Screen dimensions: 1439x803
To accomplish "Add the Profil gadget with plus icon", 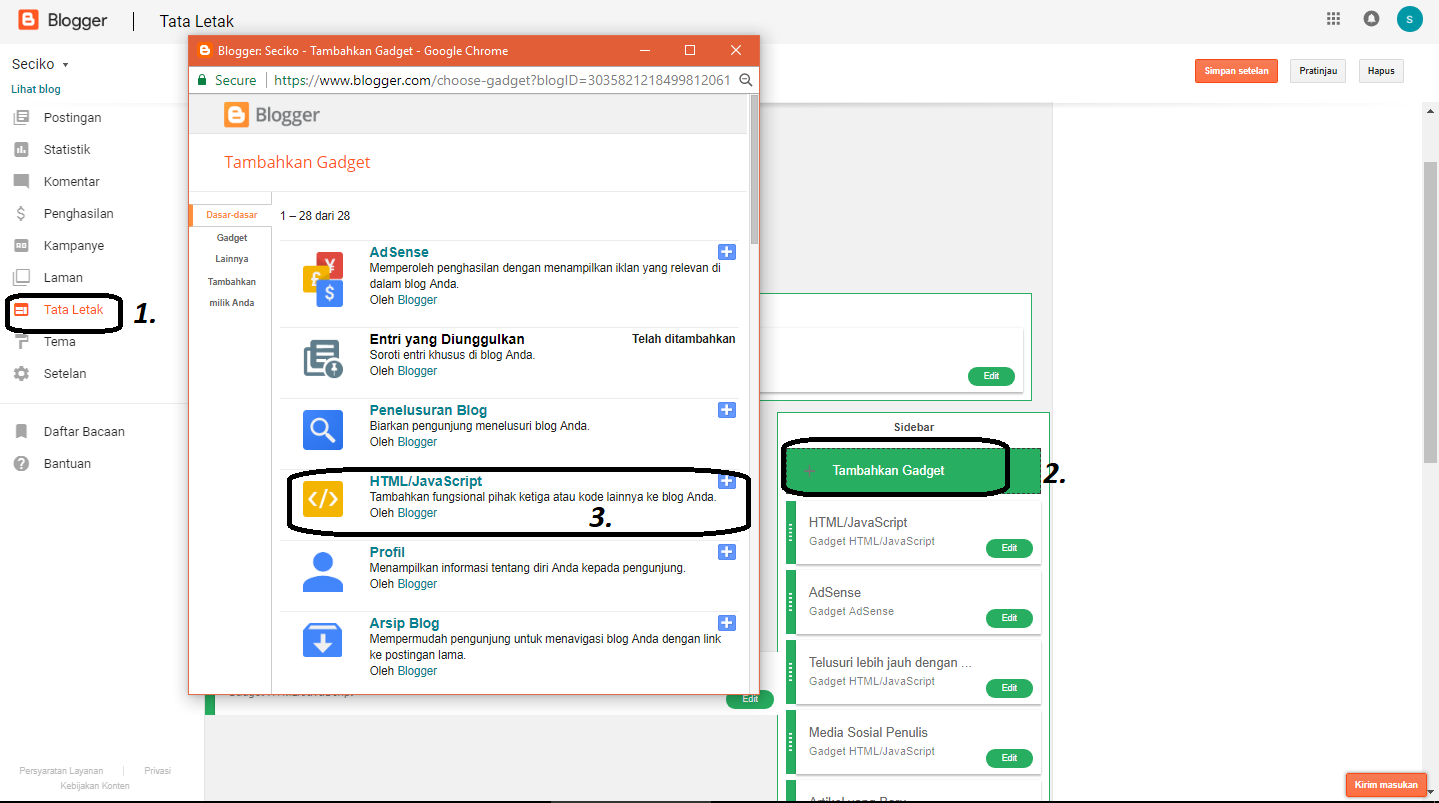I will coord(727,552).
